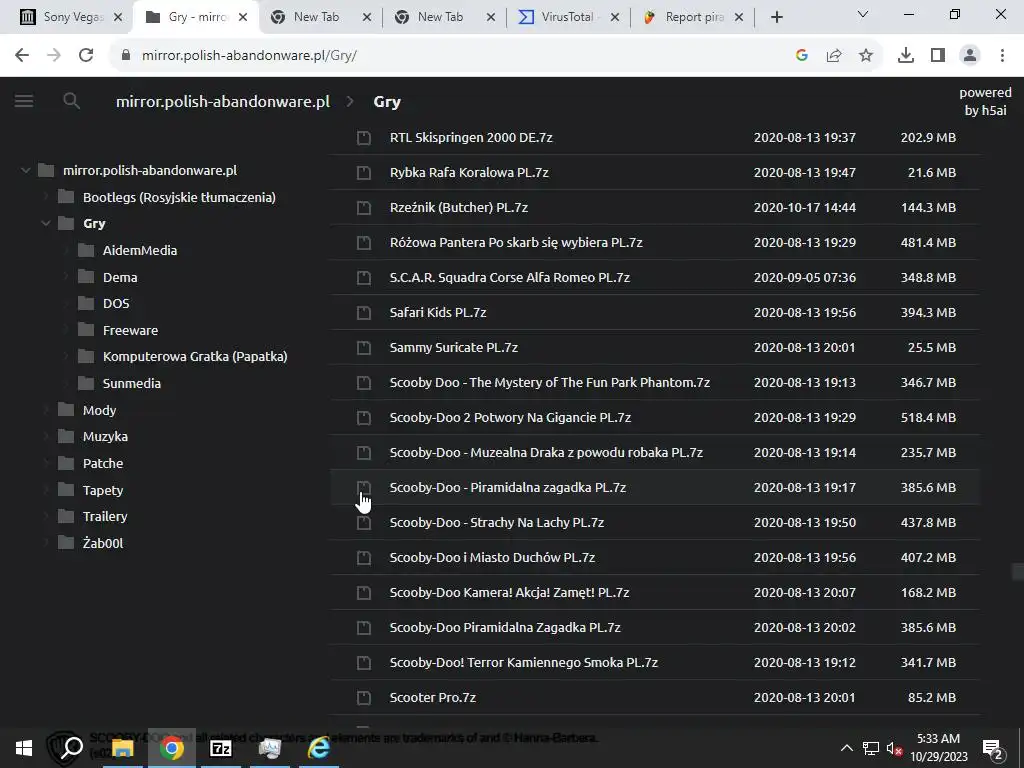Open Internet Explorer from taskbar
The image size is (1024, 768).
[x=319, y=748]
